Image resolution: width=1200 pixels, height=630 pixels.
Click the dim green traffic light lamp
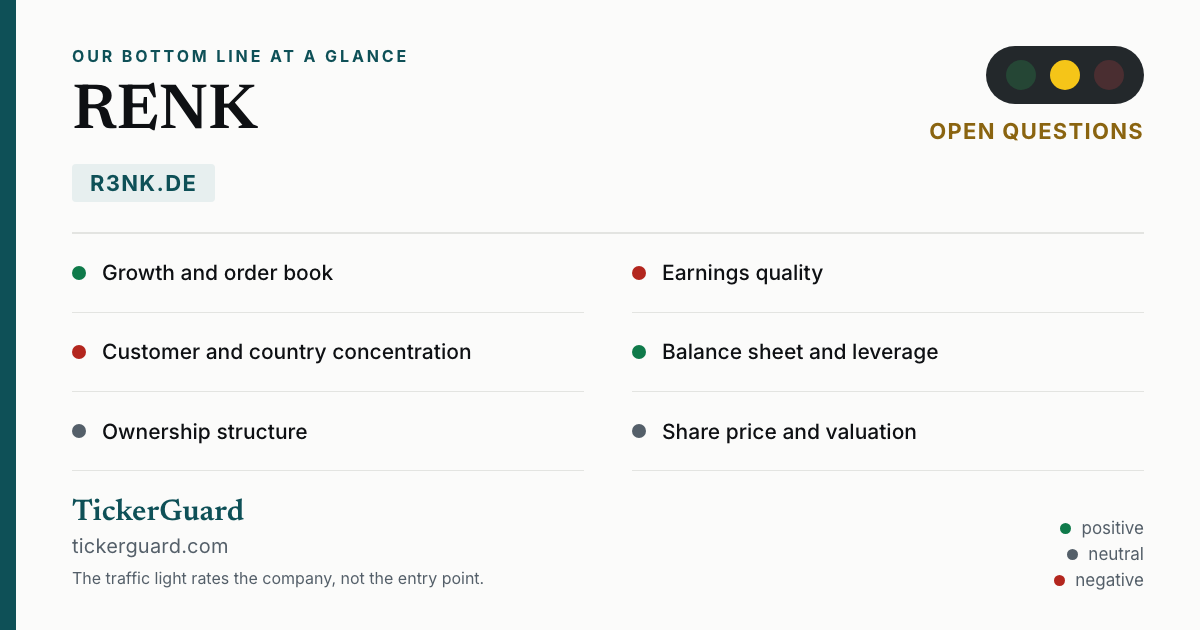(1021, 75)
